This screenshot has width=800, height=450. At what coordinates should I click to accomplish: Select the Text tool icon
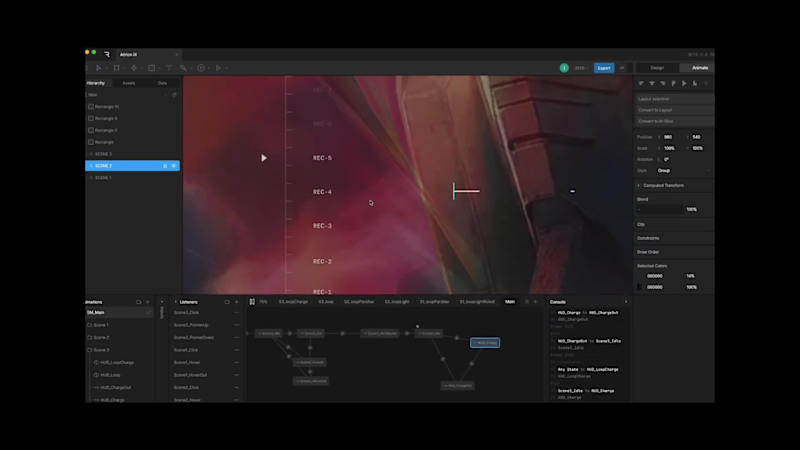coord(169,68)
